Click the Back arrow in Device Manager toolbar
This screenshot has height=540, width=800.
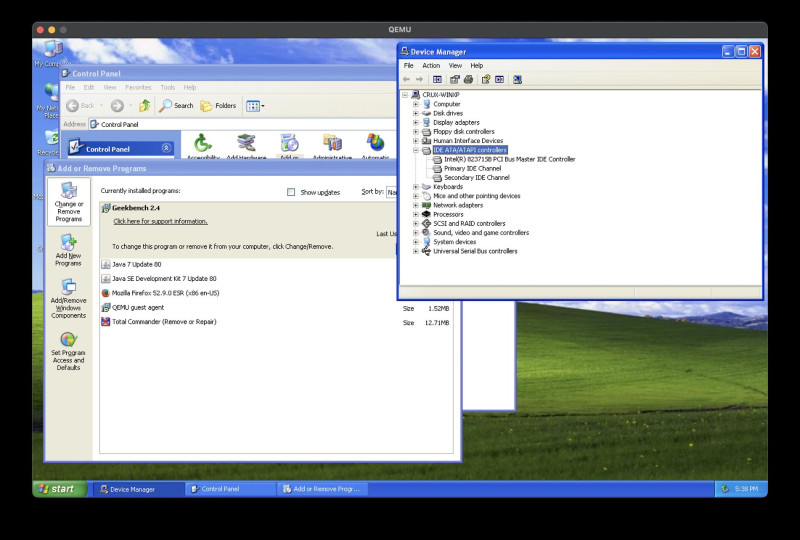407,80
